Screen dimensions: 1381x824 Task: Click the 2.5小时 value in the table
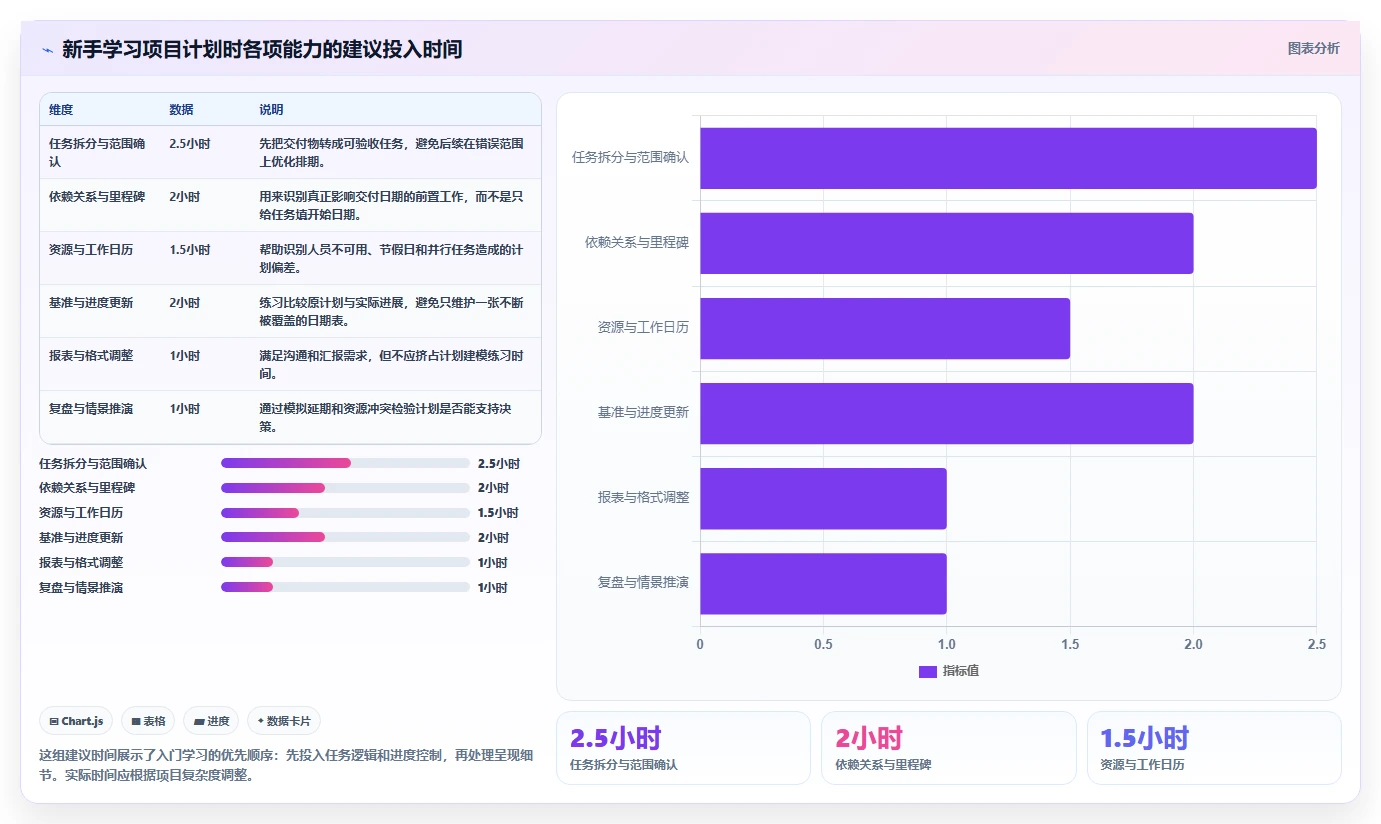(x=190, y=143)
